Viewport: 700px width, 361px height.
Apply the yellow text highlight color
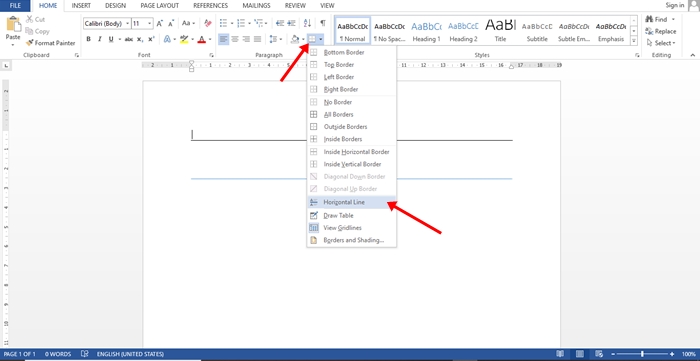pyautogui.click(x=184, y=39)
